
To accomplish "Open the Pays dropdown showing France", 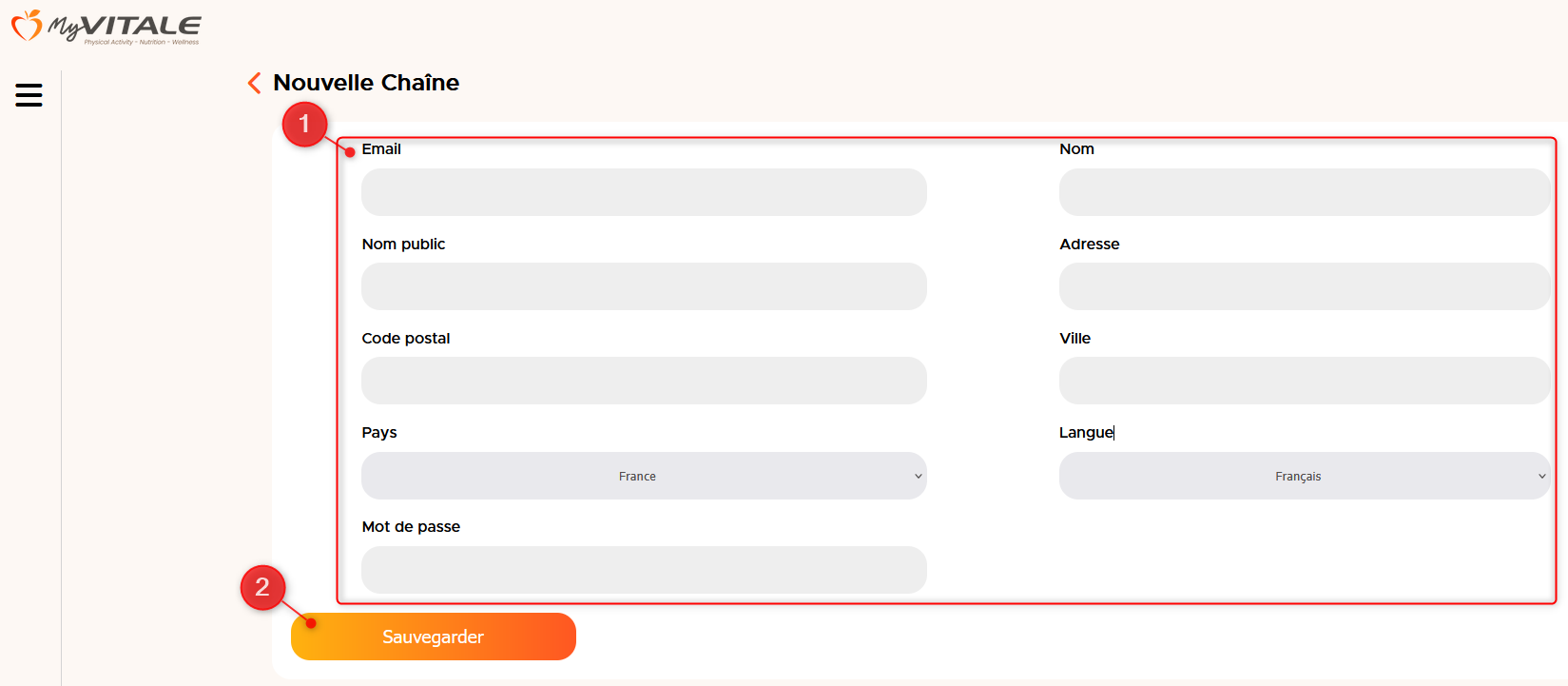I will (644, 476).
